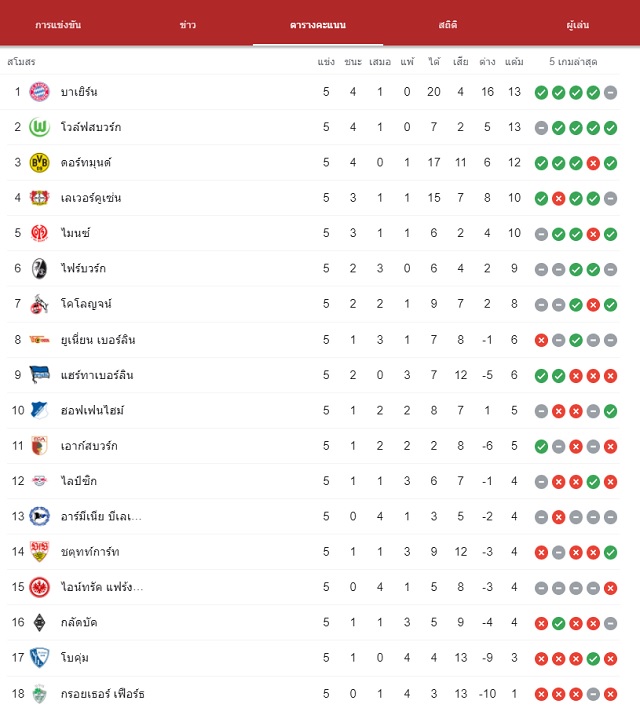Click the 5 เกมล่าสุด column header

573,62
